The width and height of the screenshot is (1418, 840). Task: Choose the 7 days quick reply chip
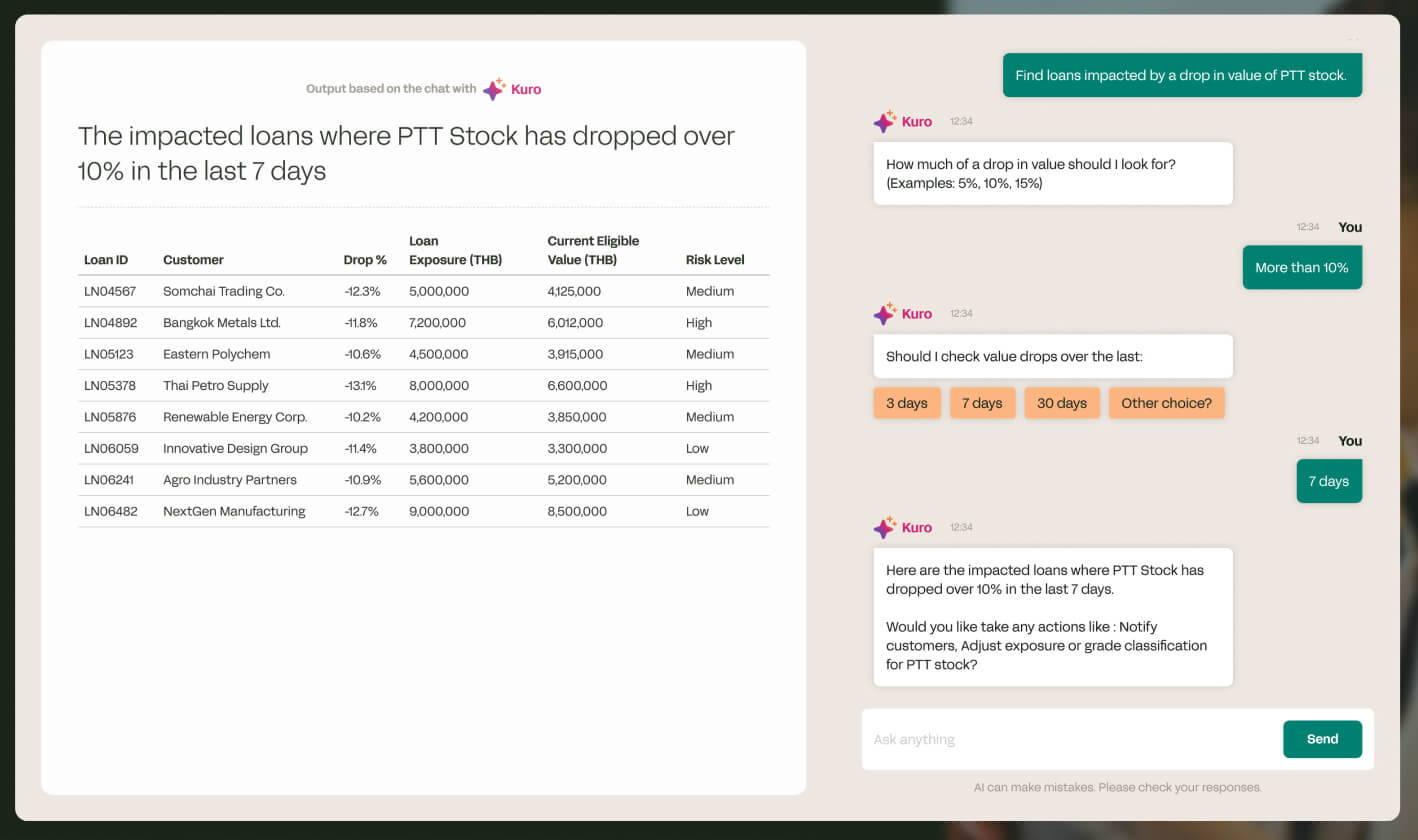[982, 403]
